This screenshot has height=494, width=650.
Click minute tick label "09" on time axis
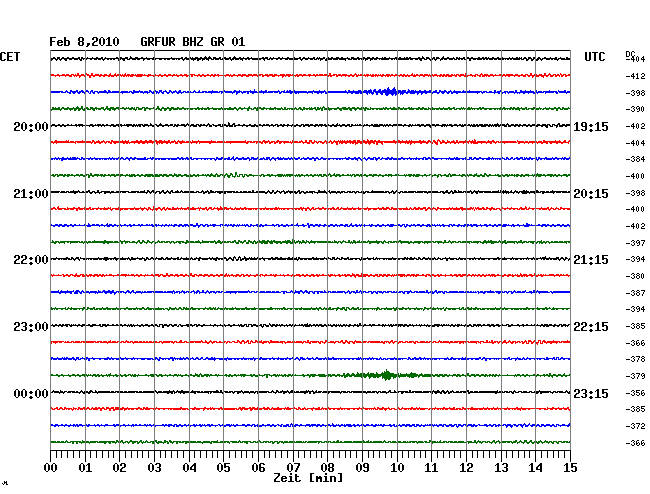[x=362, y=468]
